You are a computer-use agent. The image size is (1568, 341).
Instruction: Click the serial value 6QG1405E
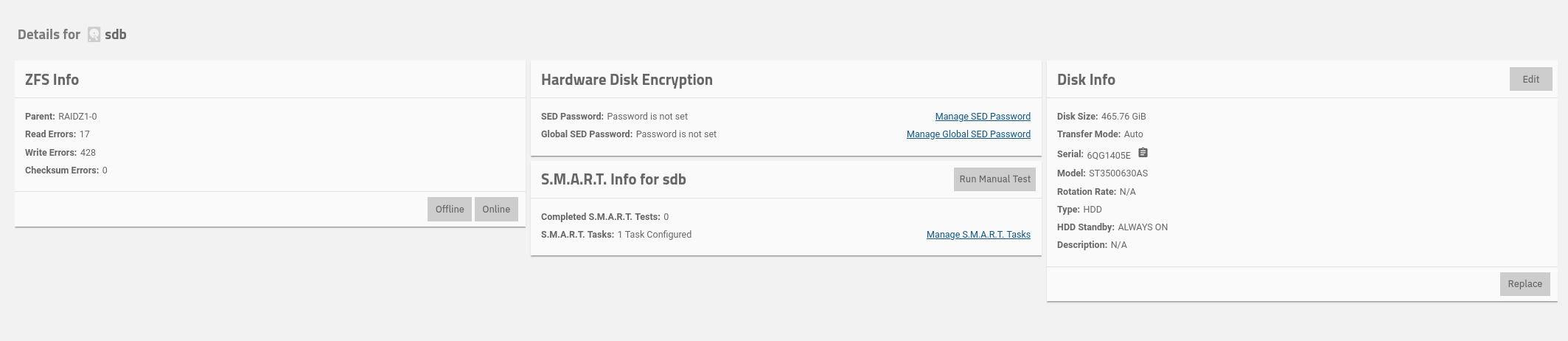pyautogui.click(x=1108, y=156)
